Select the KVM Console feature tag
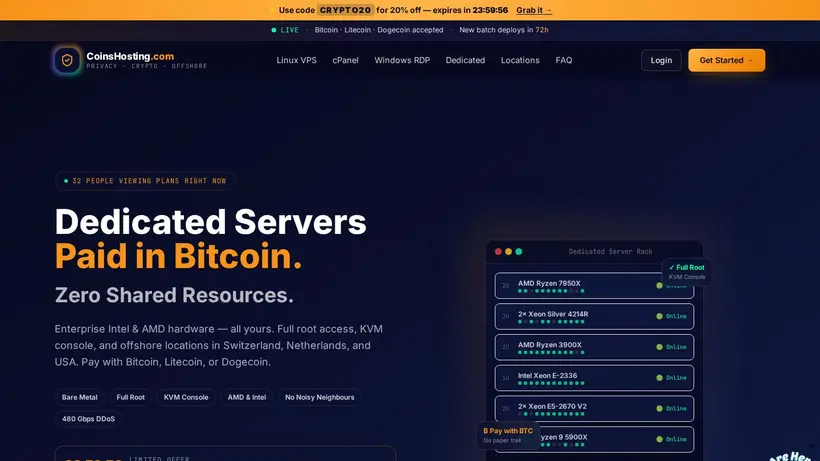Image resolution: width=820 pixels, height=461 pixels. click(186, 397)
